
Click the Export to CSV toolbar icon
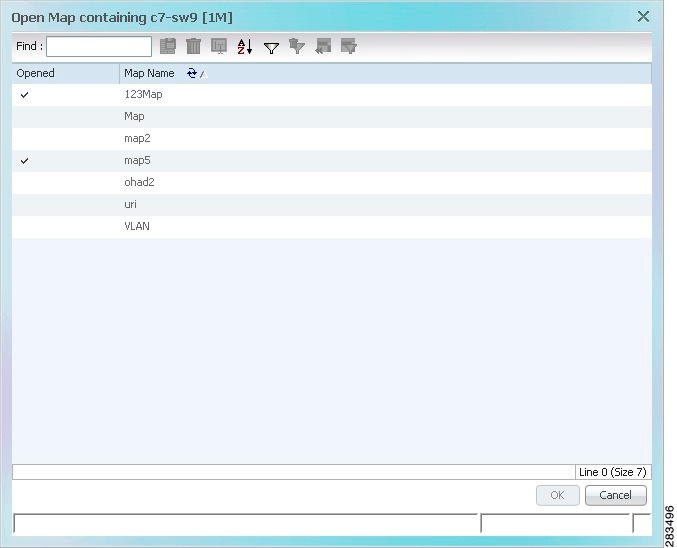pos(168,46)
